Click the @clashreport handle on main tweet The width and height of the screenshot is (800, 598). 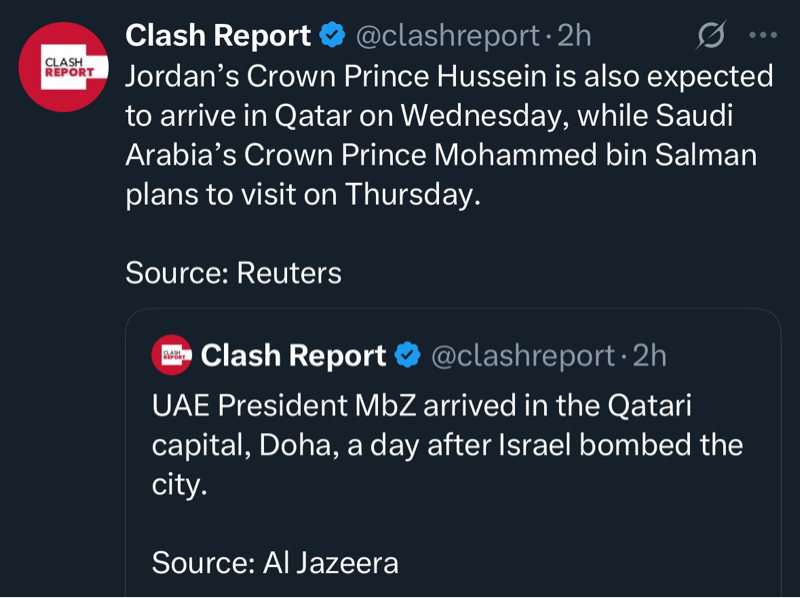[448, 36]
